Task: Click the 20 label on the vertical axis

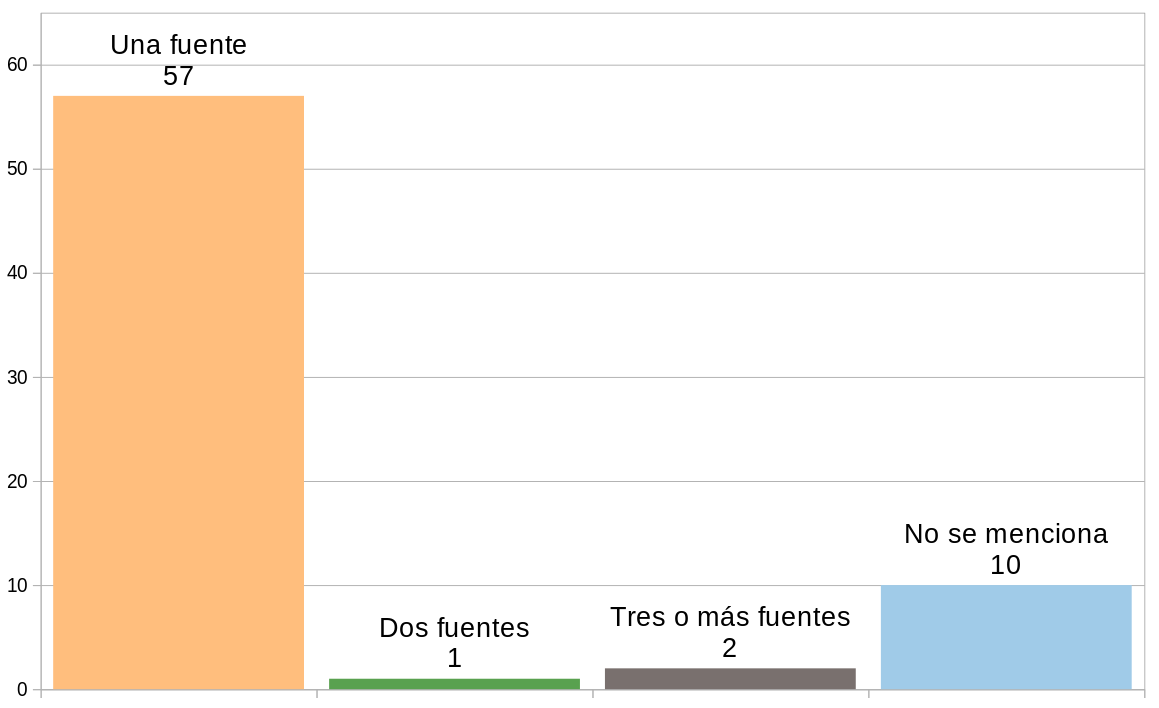Action: [x=16, y=481]
